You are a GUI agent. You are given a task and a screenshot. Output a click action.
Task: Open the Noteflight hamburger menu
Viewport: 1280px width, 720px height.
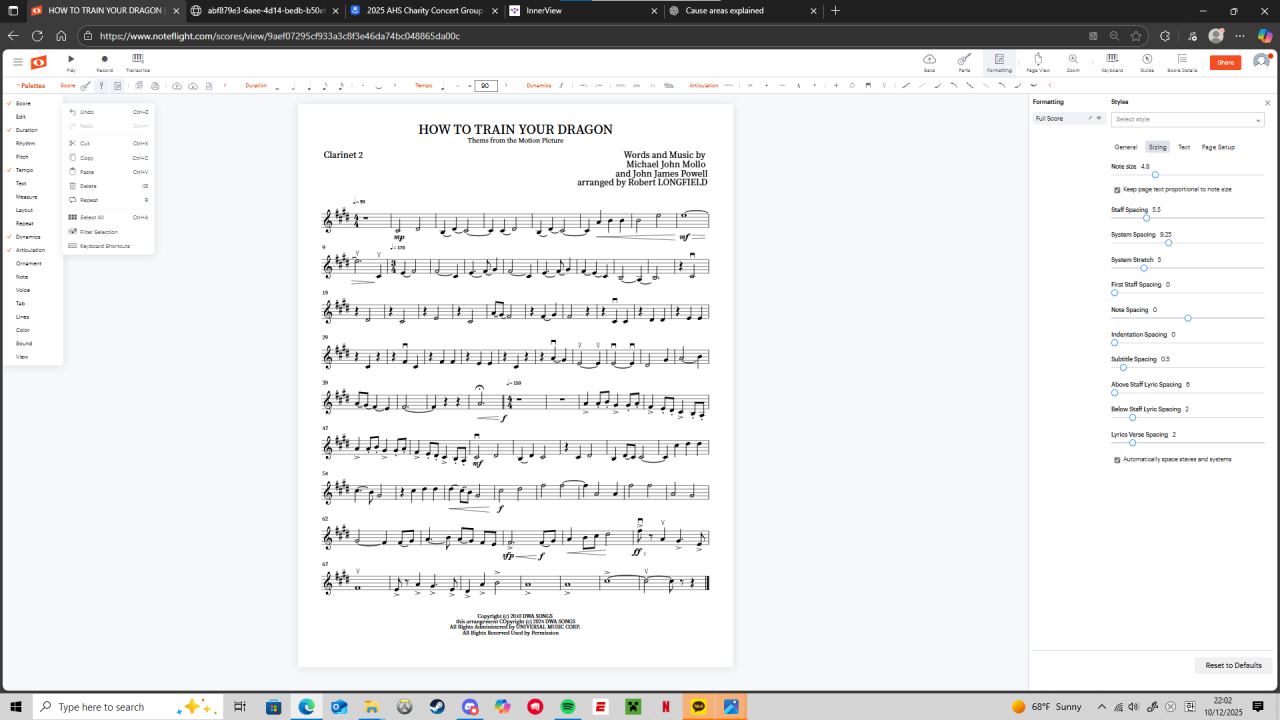click(17, 62)
